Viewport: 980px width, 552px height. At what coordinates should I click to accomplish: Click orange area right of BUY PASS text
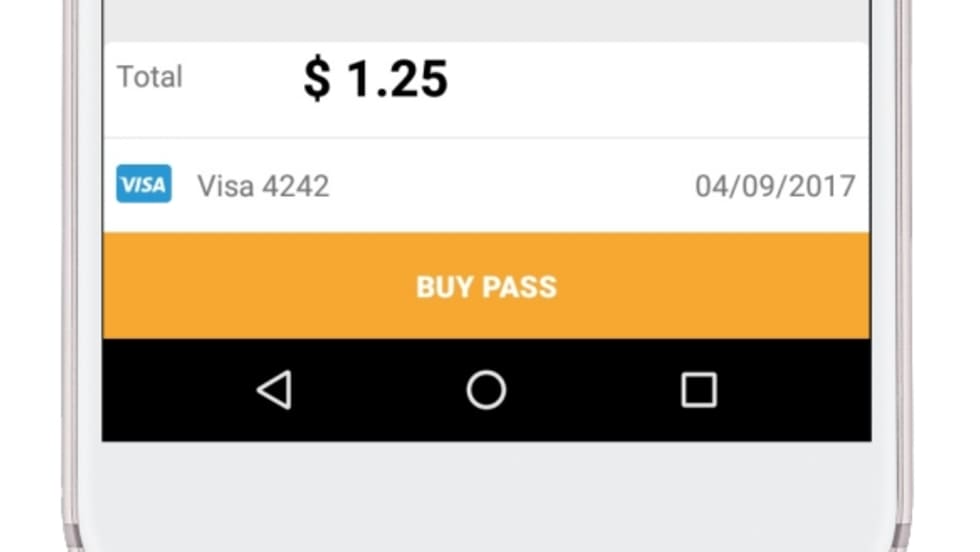coord(720,287)
